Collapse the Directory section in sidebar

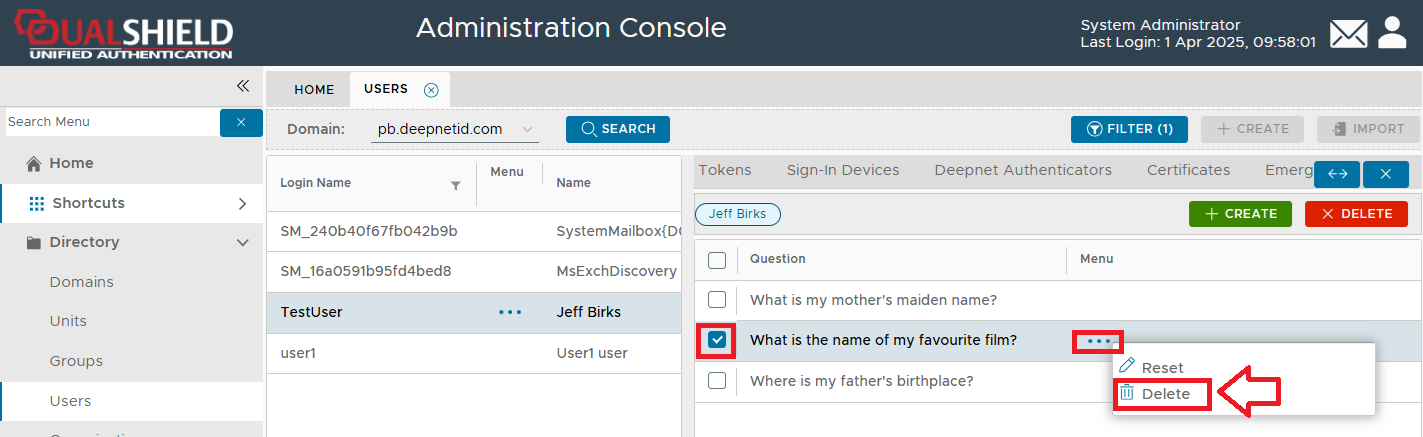tap(242, 243)
